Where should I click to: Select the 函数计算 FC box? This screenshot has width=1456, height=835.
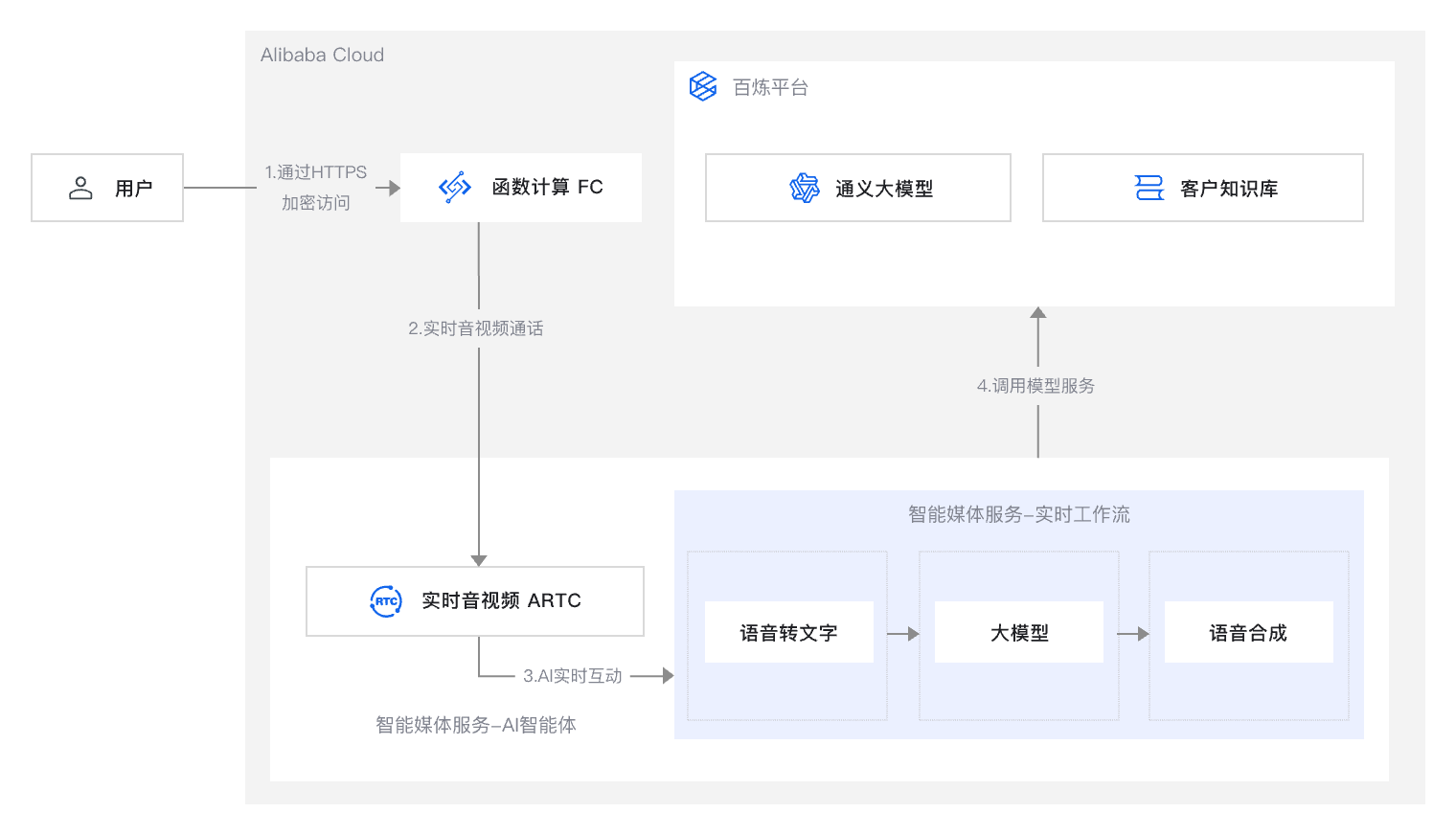tap(521, 188)
